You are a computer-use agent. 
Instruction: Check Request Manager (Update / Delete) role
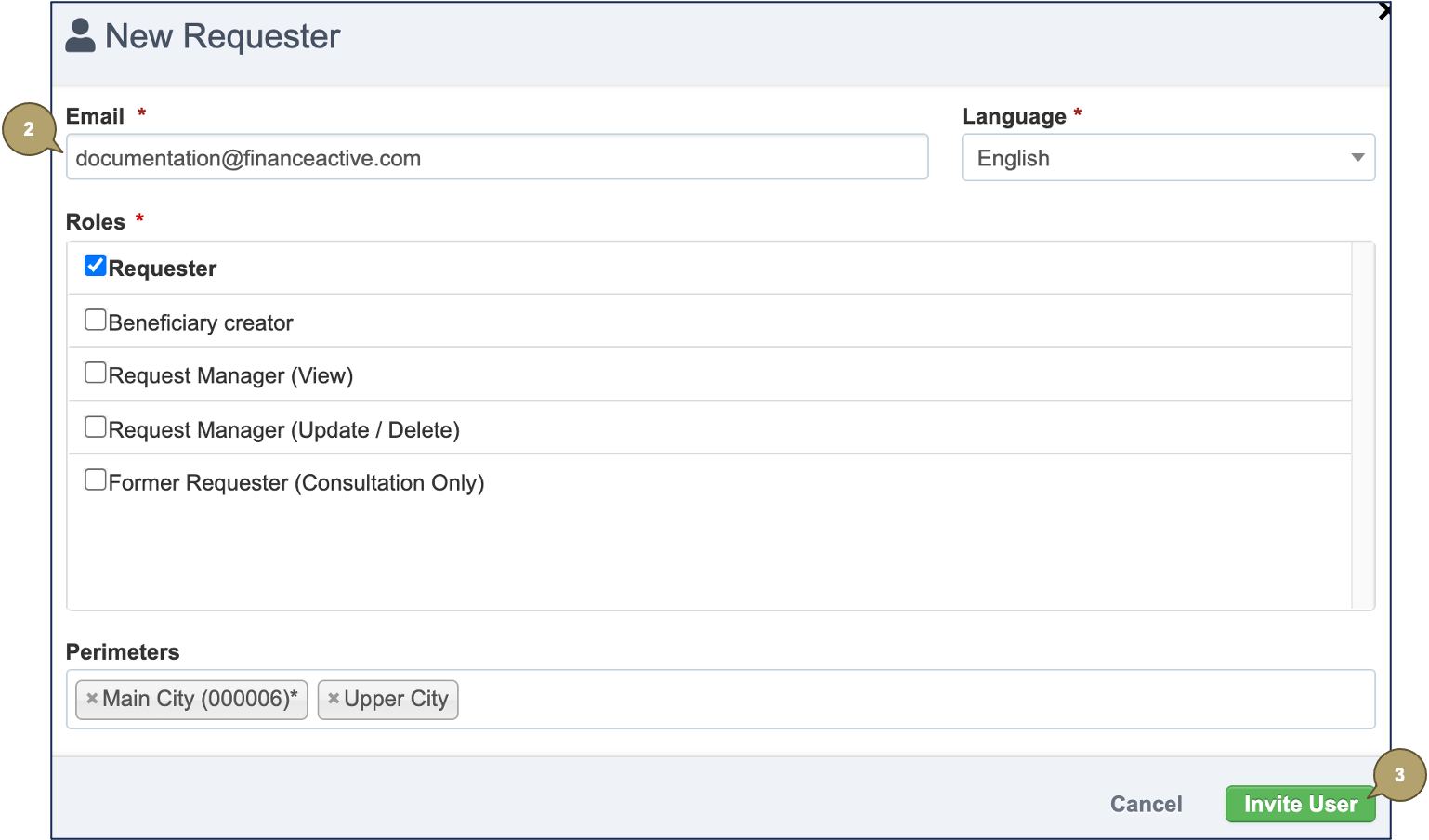click(96, 427)
